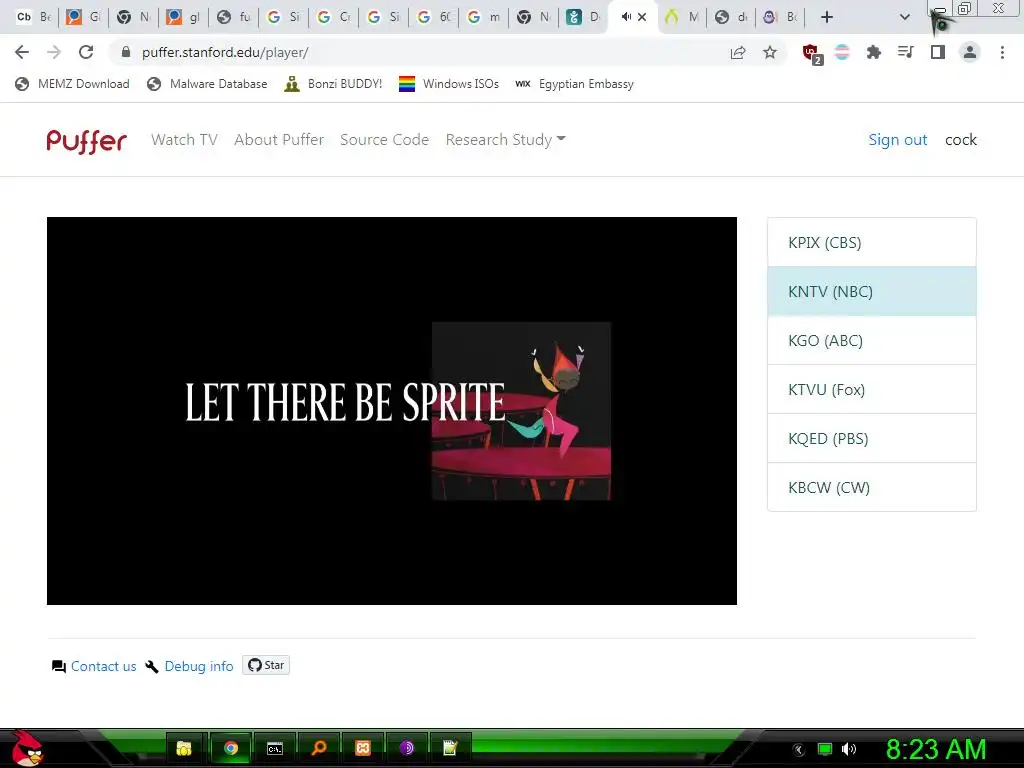Go back to the previous page
This screenshot has width=1024, height=768.
point(22,52)
